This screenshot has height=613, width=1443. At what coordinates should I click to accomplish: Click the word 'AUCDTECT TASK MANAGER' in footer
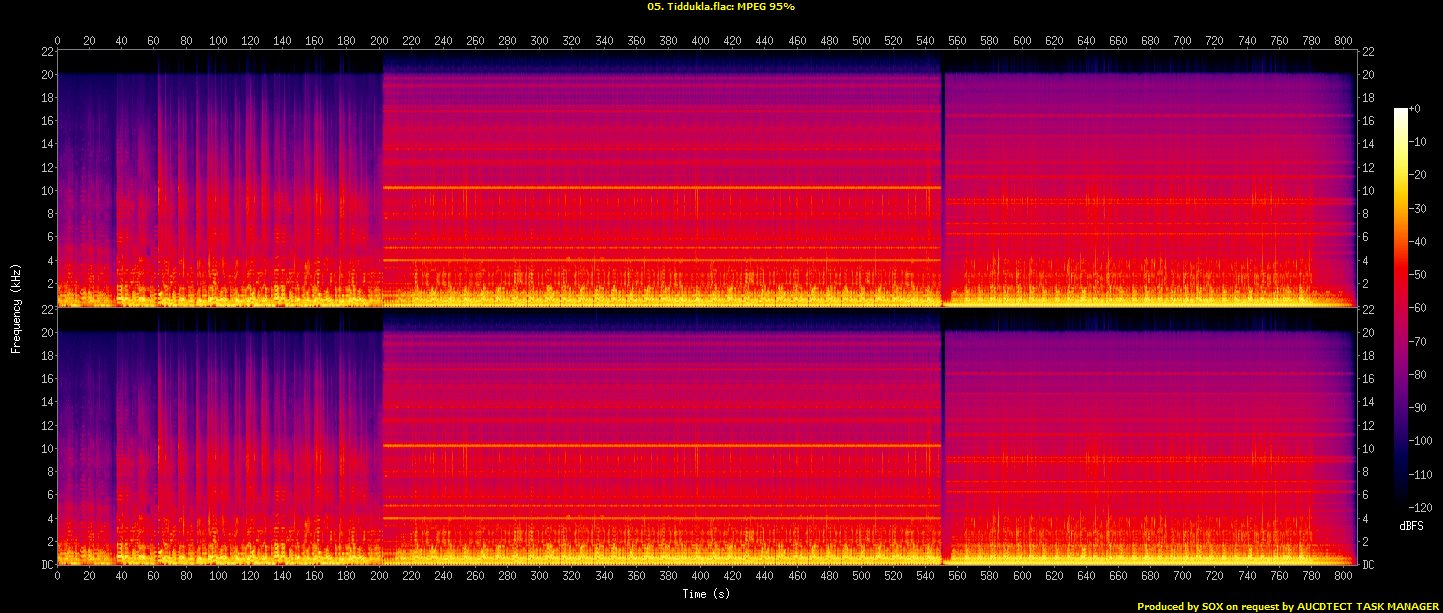click(x=1360, y=606)
